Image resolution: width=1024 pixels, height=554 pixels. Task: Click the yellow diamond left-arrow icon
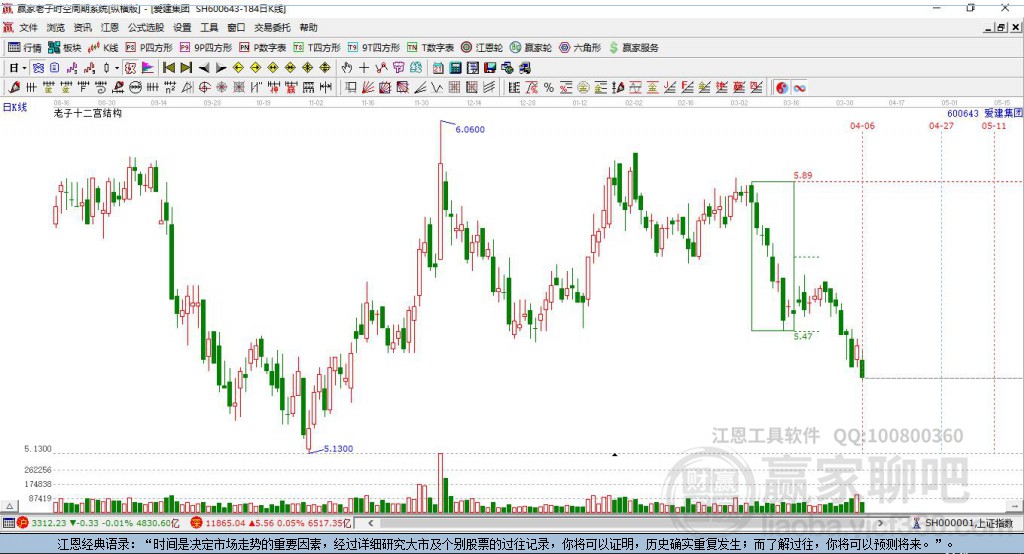coord(238,68)
